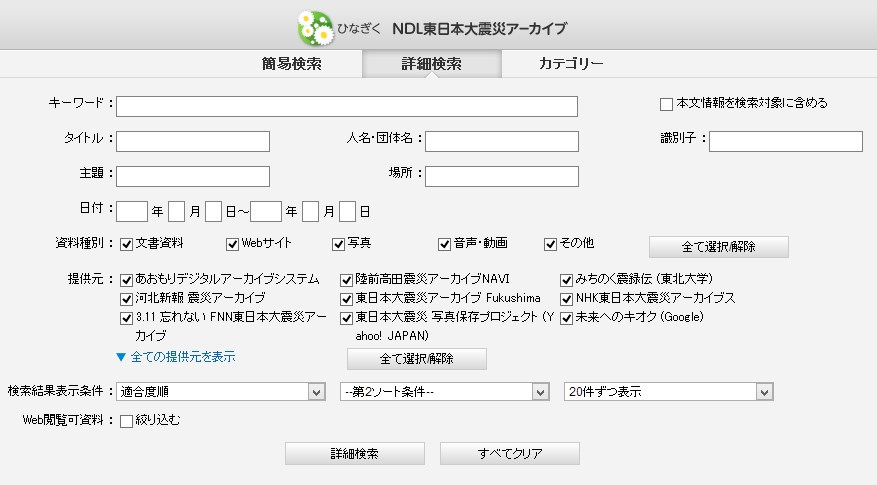Uncheck the Webサイト checkbox
Screen dimensions: 877x485
[232, 244]
